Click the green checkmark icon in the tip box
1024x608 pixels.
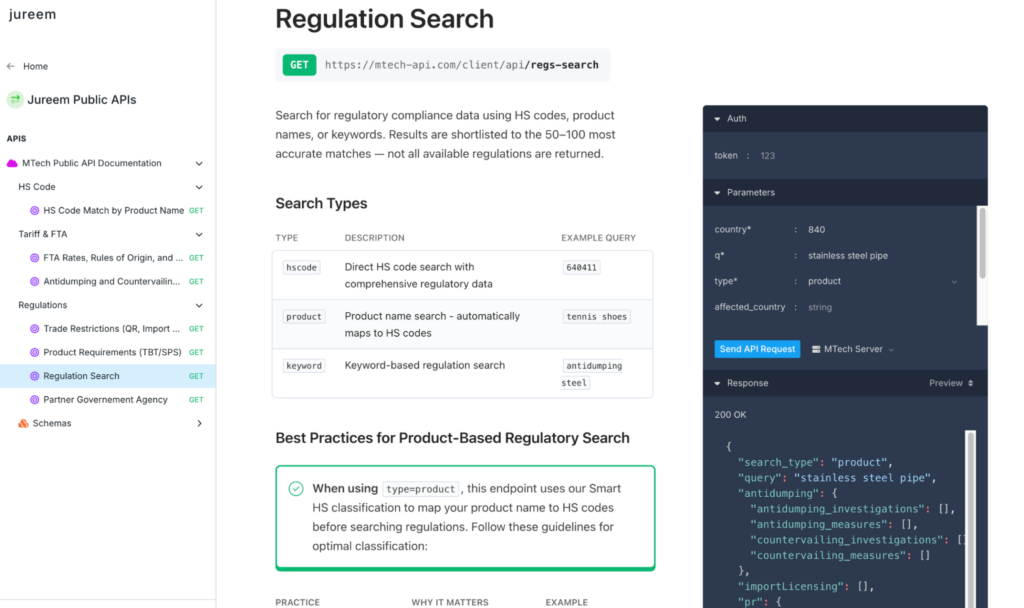tap(296, 488)
